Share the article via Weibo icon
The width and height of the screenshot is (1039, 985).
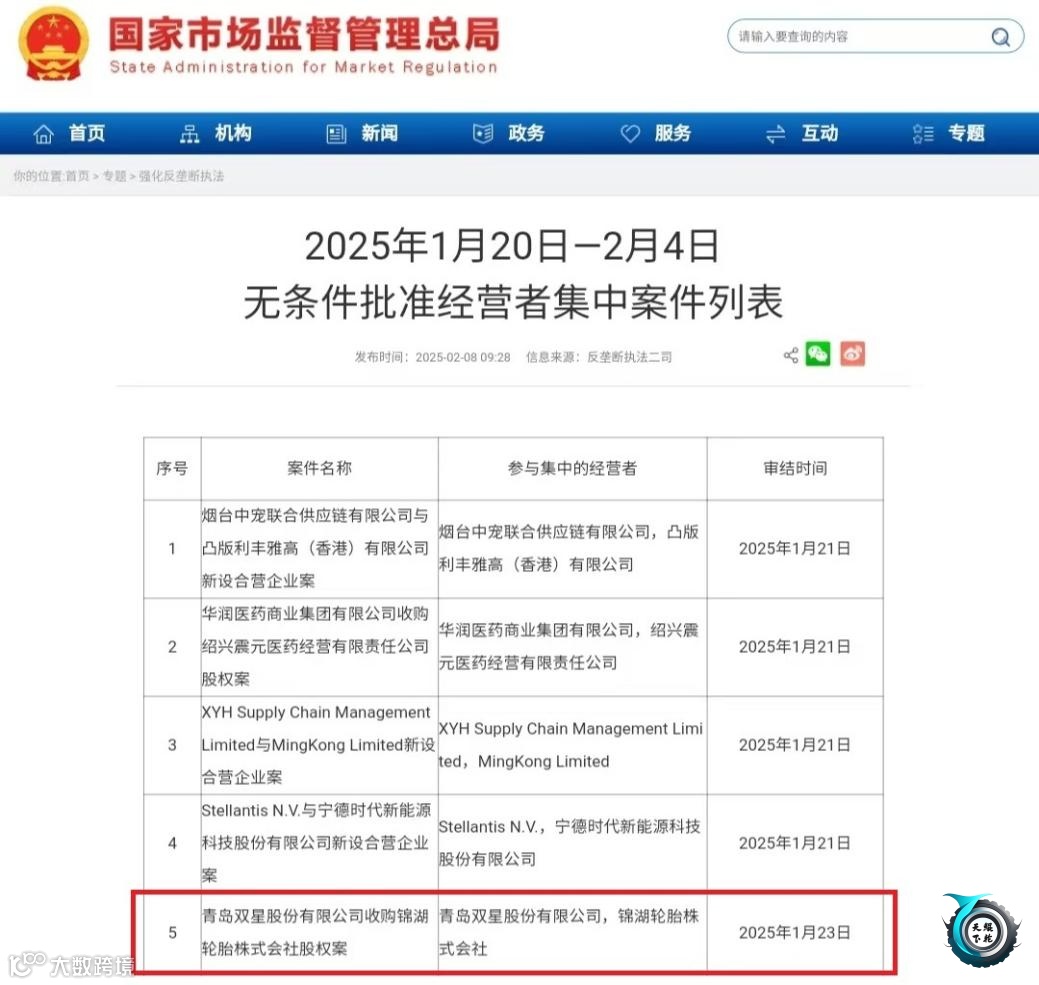(x=853, y=354)
